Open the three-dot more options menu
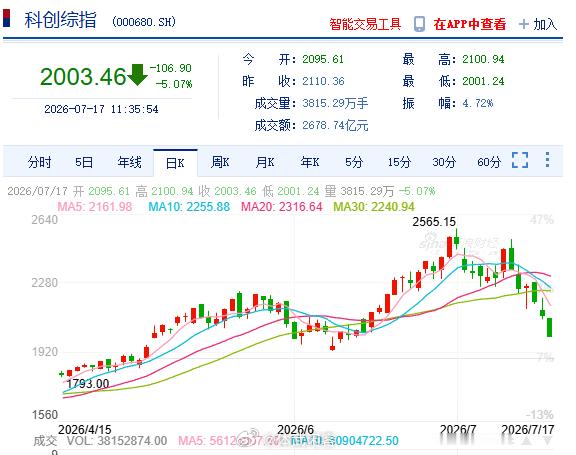576x455 pixels. (547, 160)
